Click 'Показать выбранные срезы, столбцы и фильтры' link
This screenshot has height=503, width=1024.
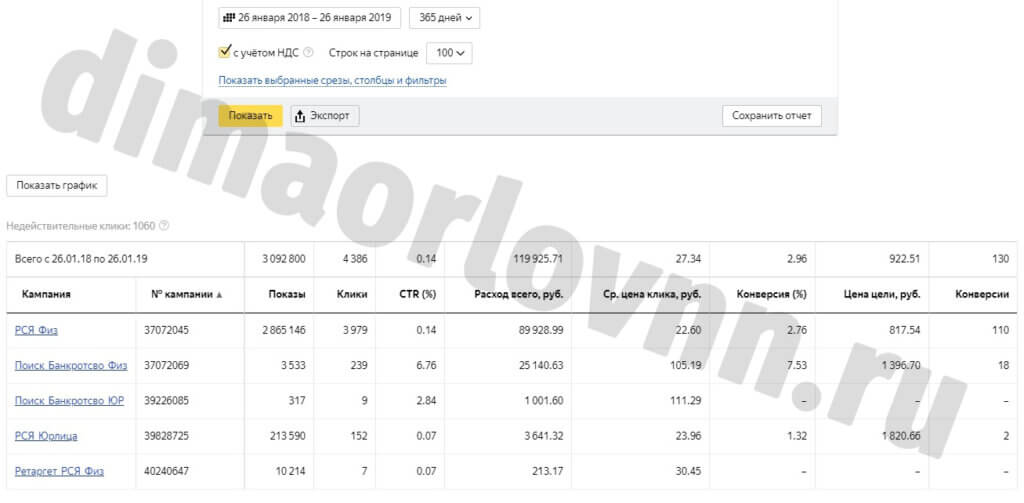point(332,80)
